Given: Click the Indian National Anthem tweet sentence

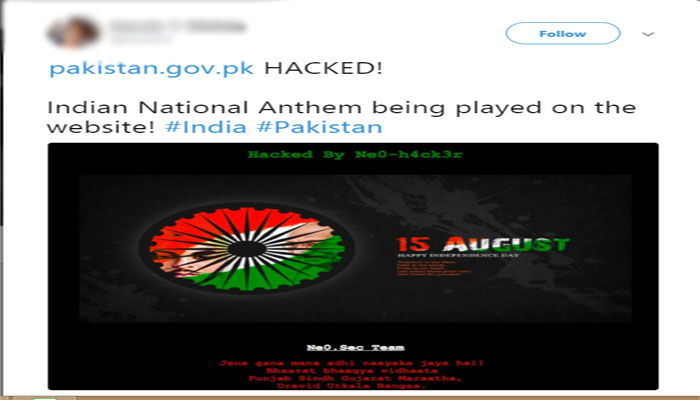Looking at the screenshot, I should [x=342, y=117].
